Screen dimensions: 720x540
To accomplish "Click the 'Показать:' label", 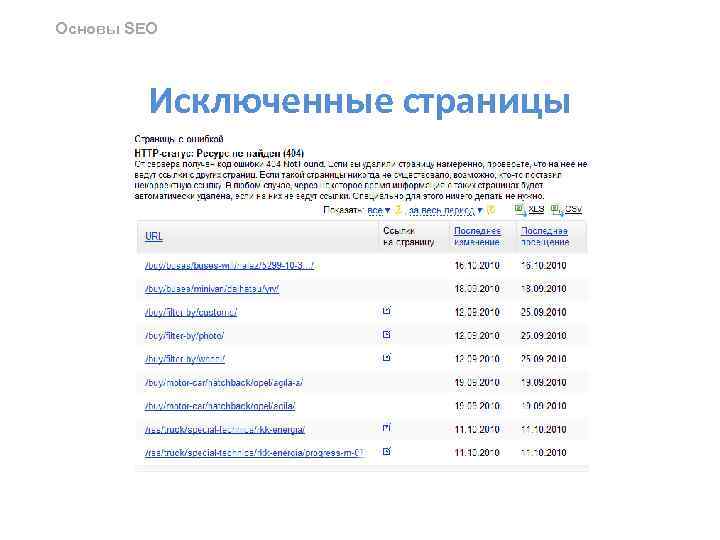I will pyautogui.click(x=343, y=210).
